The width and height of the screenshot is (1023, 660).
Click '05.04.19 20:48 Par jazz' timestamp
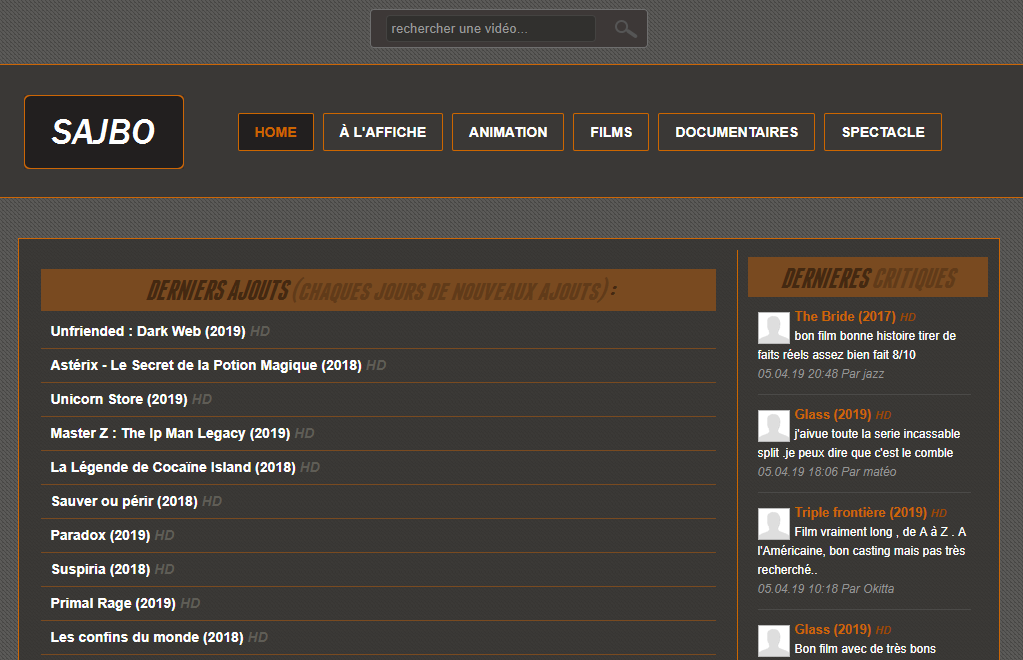point(821,374)
